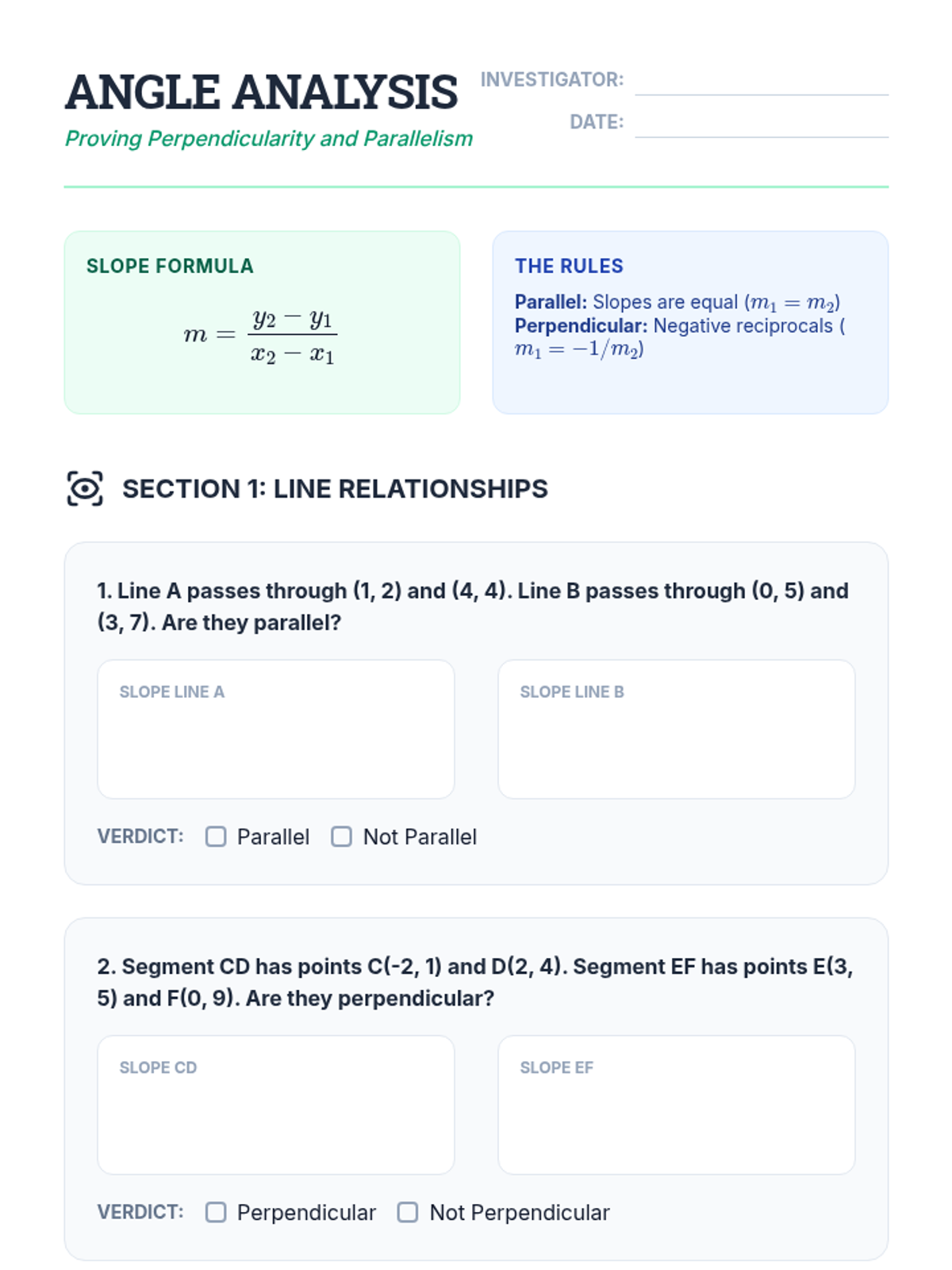952x1270 pixels.
Task: Click the slope formula equation
Action: (261, 336)
